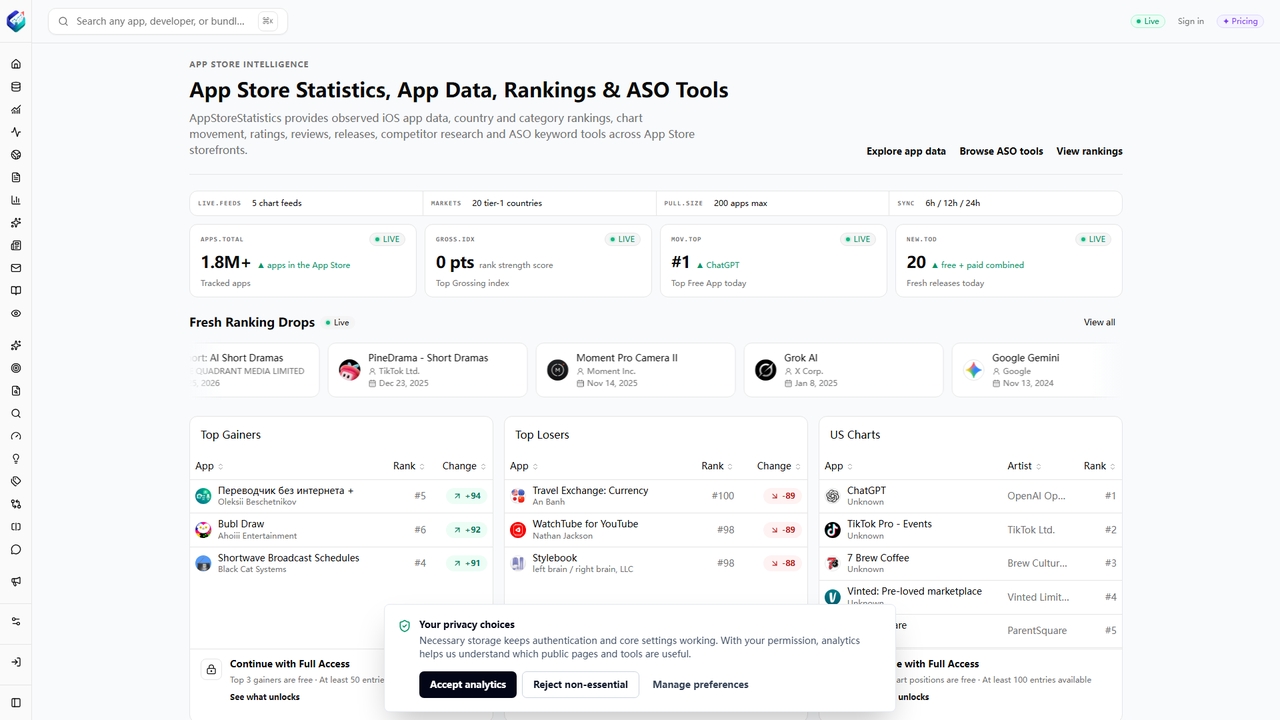Open 7 Brew Coffee row
This screenshot has height=720, width=1280.
click(x=970, y=564)
